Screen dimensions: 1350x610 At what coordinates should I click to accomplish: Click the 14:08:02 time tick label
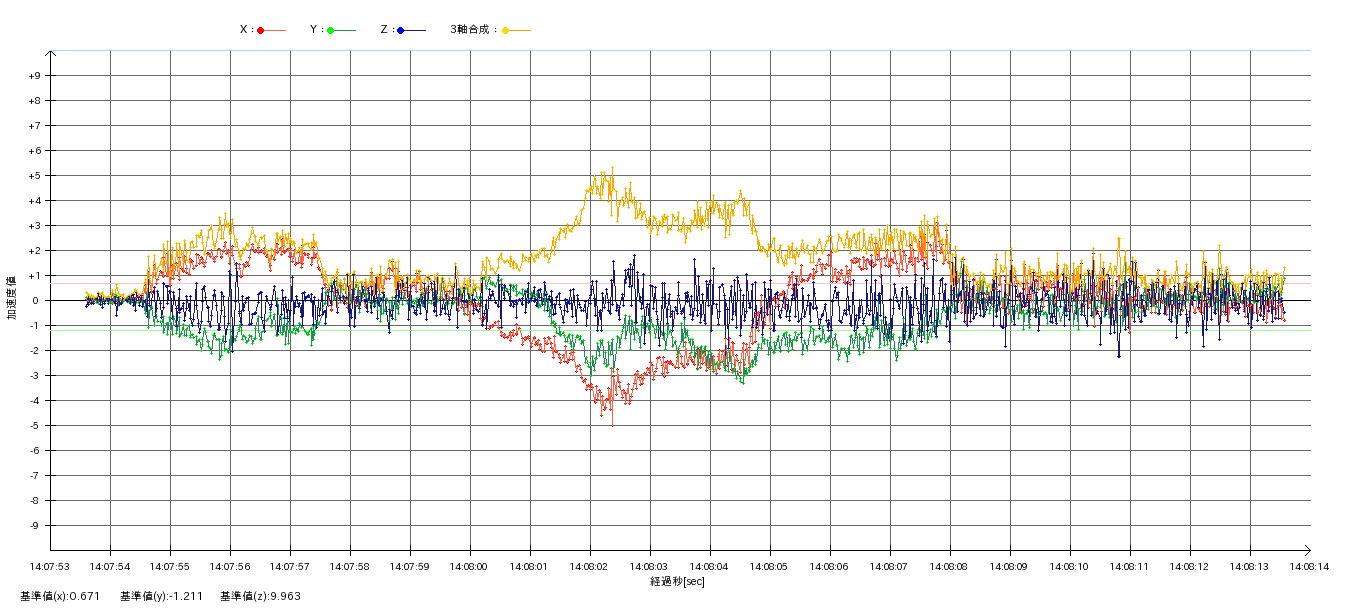click(x=590, y=566)
